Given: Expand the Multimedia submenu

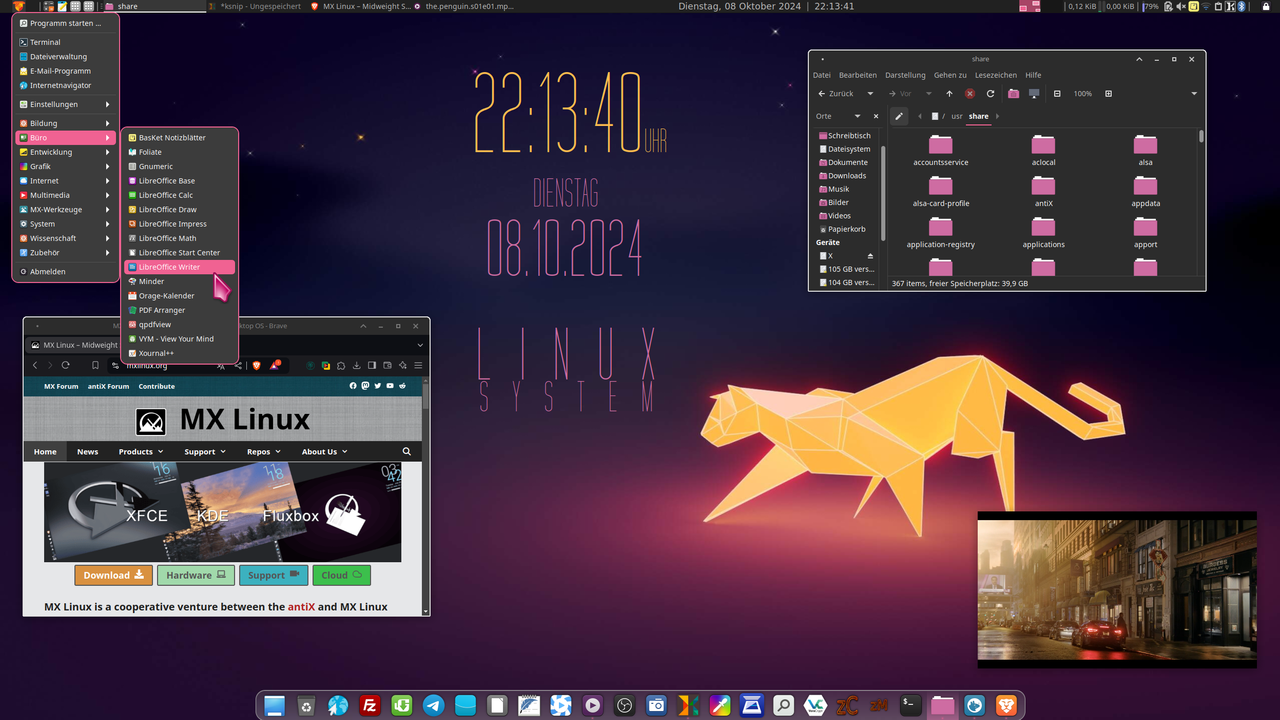Looking at the screenshot, I should point(65,195).
